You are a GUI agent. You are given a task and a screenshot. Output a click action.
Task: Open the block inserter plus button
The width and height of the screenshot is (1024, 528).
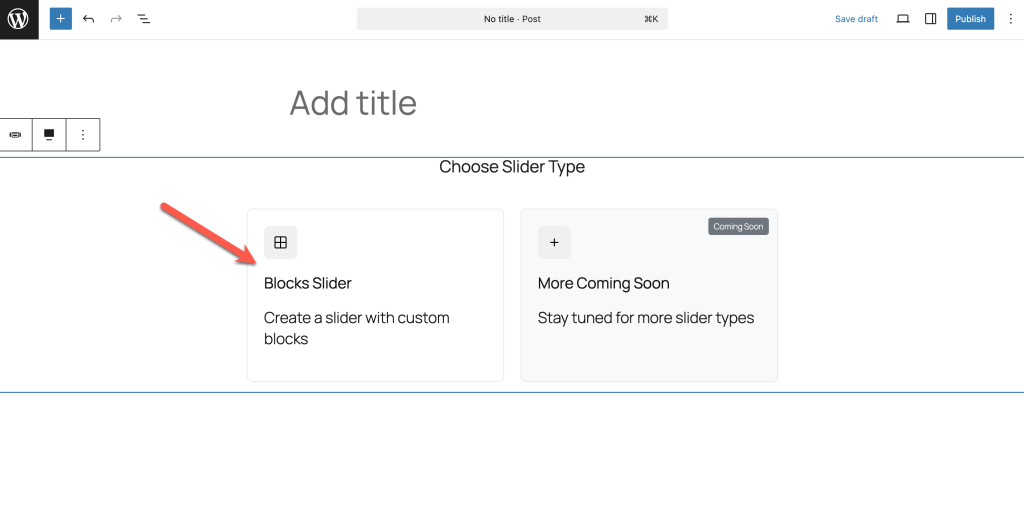click(61, 19)
